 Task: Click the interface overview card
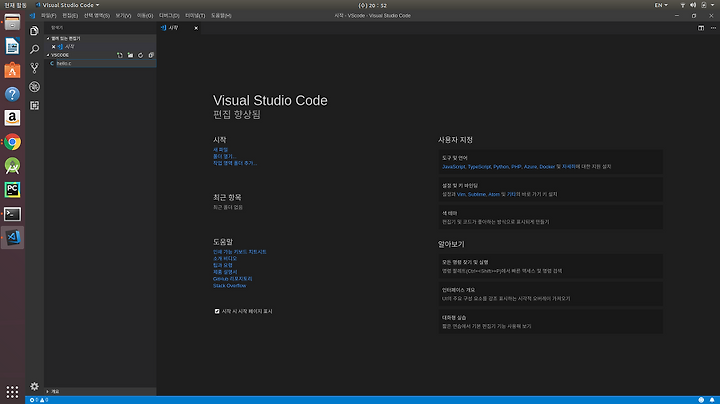click(x=551, y=294)
